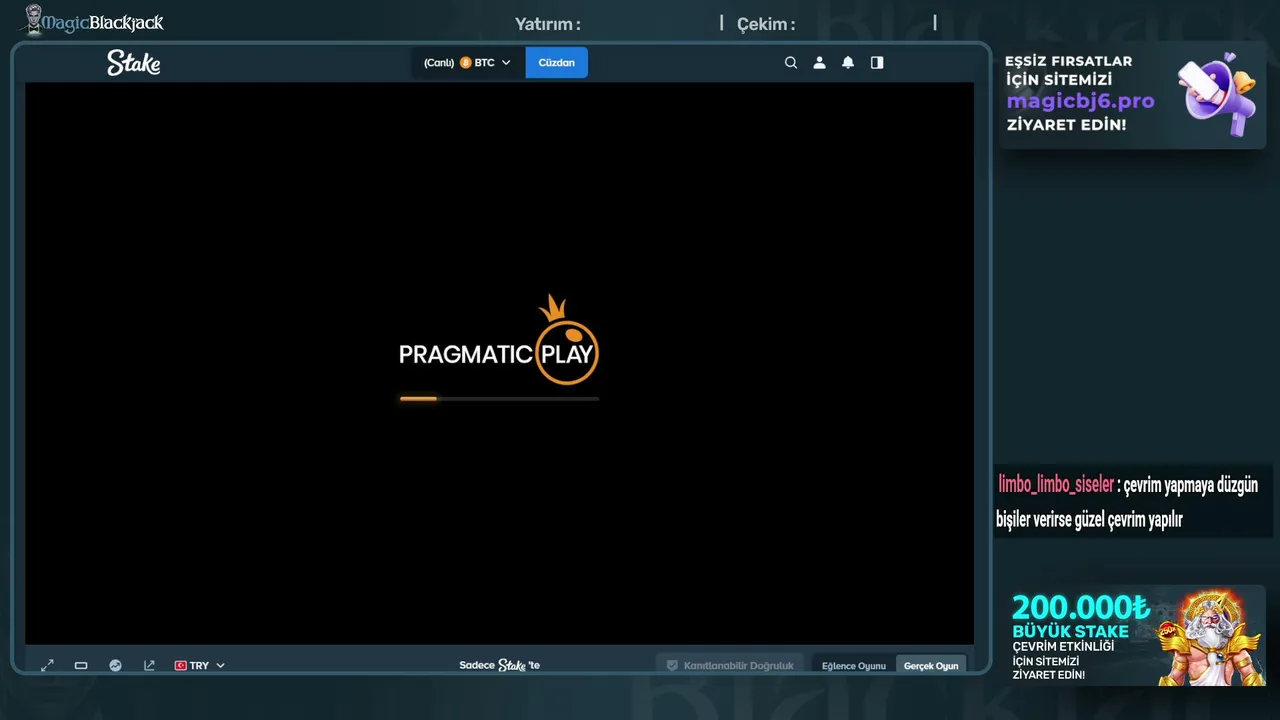The image size is (1280, 720).
Task: Pop out the game window icon
Action: click(x=149, y=665)
